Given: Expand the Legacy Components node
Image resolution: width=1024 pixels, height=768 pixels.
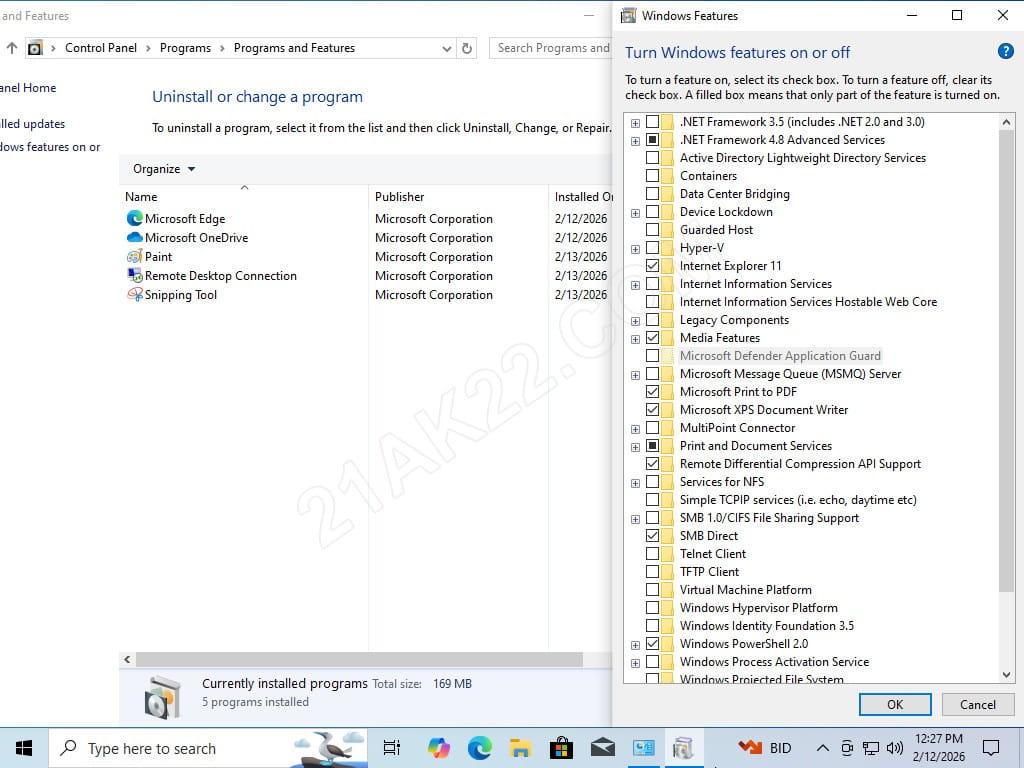Looking at the screenshot, I should tap(635, 321).
